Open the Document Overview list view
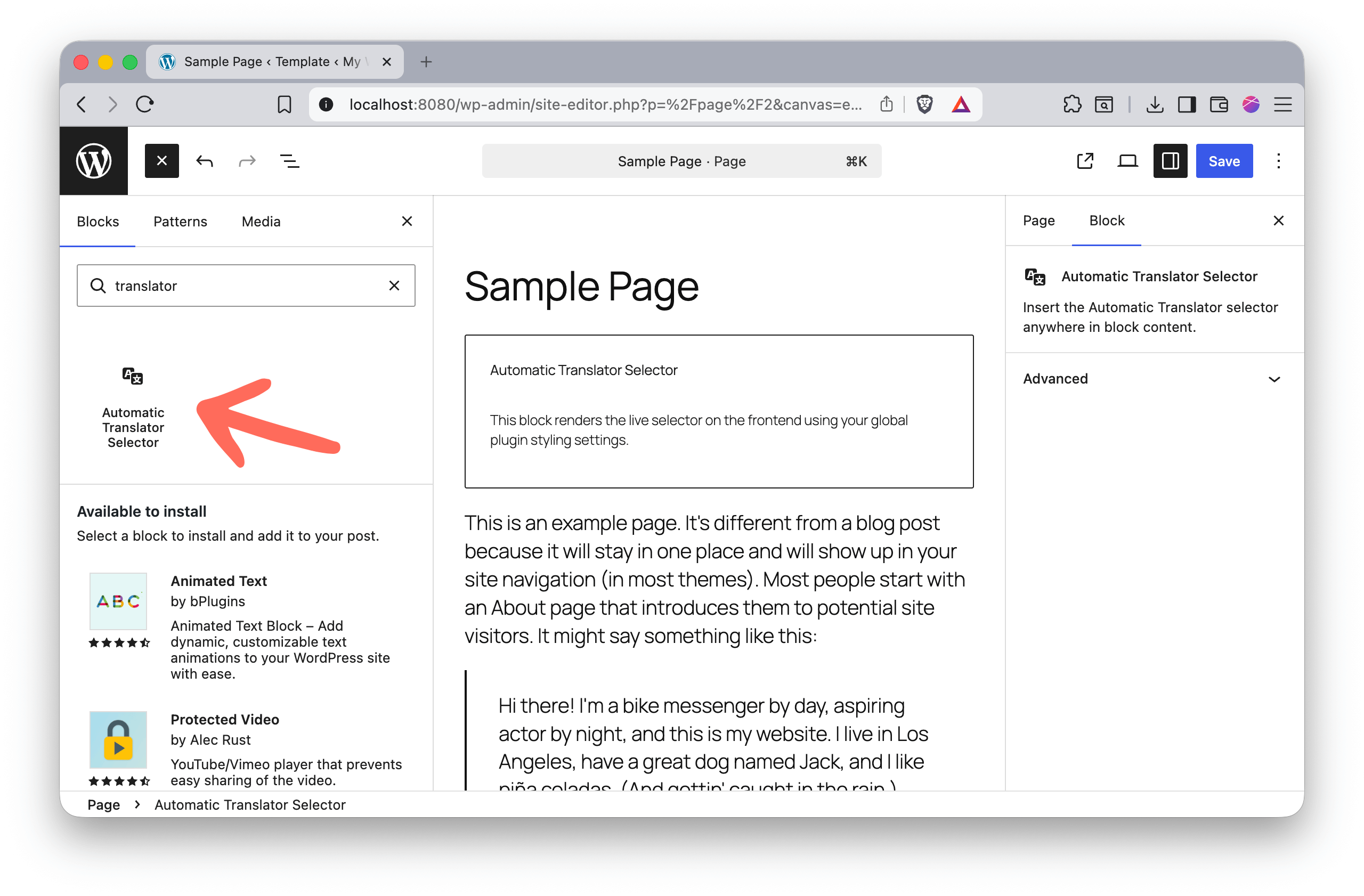The height and width of the screenshot is (896, 1364). (289, 161)
